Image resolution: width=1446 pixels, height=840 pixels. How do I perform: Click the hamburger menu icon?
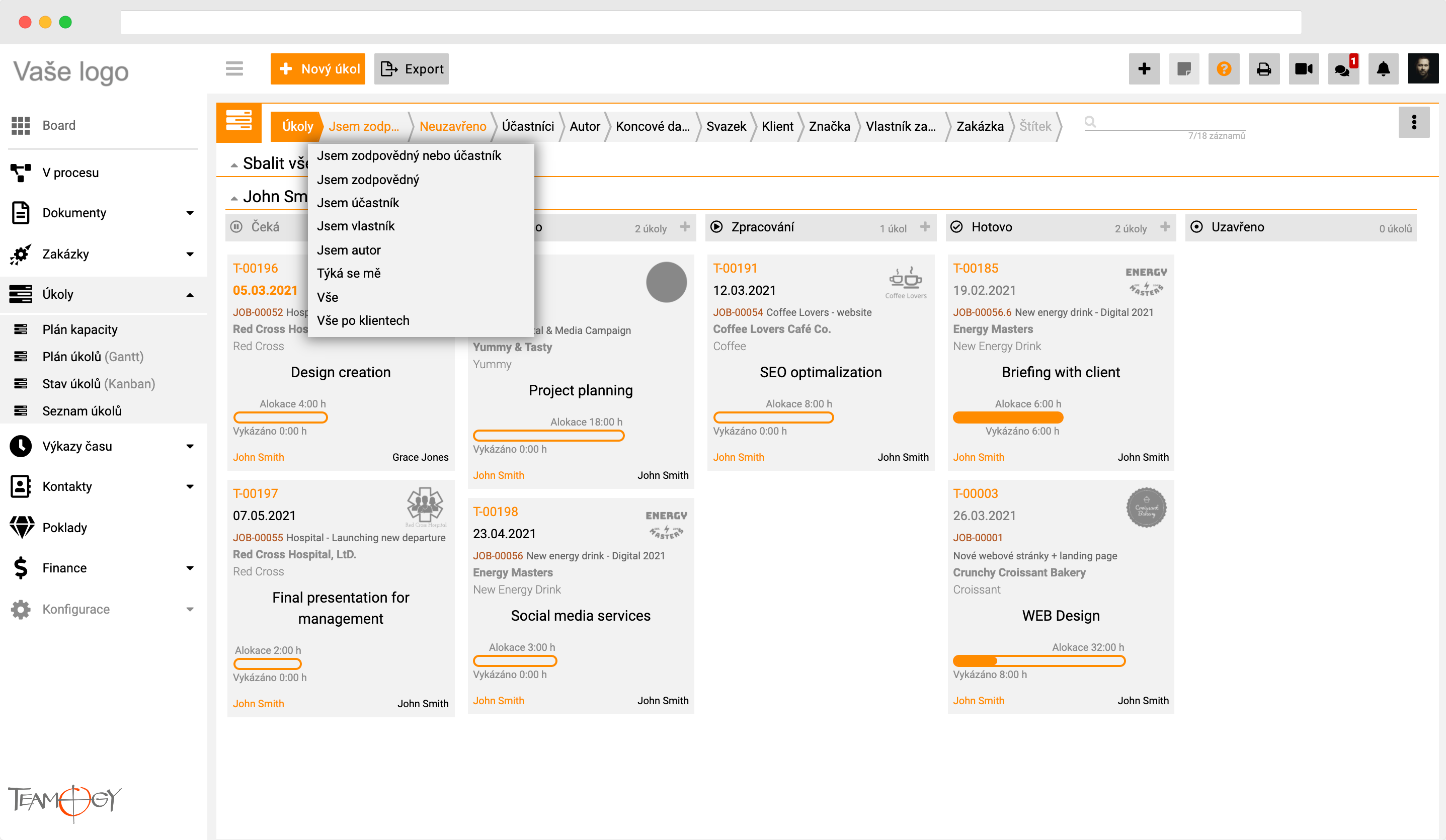point(234,69)
